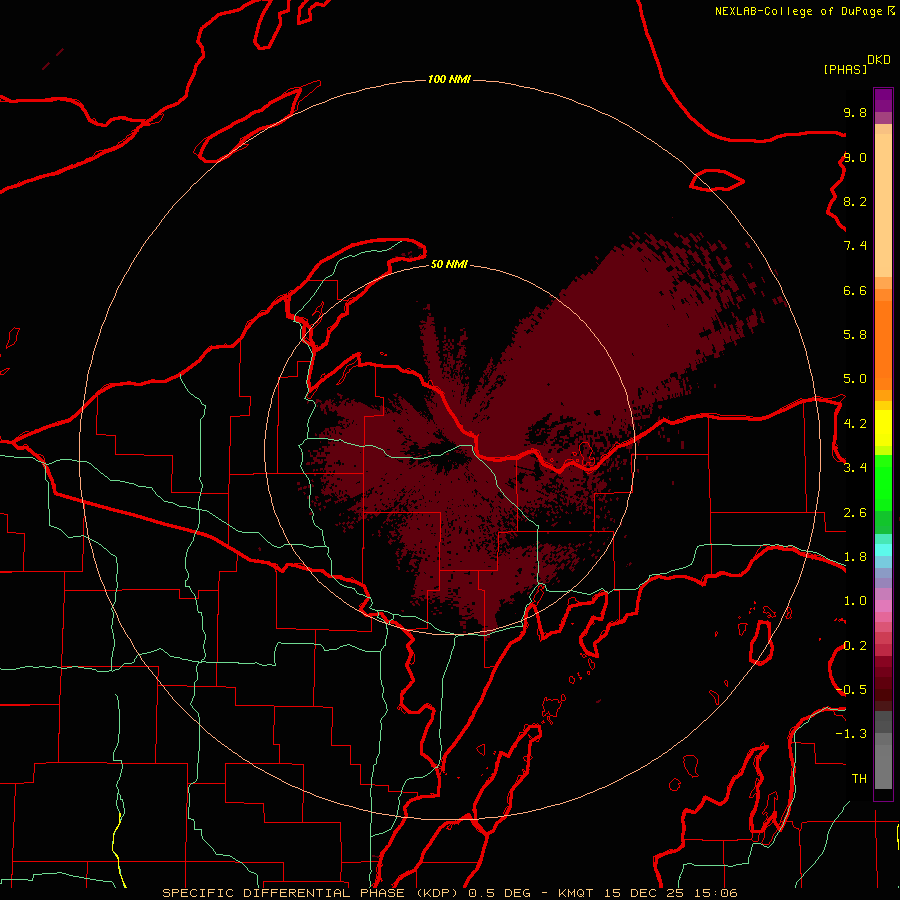The width and height of the screenshot is (900, 900).
Task: Select the 5.8 scale value
Action: (855, 335)
